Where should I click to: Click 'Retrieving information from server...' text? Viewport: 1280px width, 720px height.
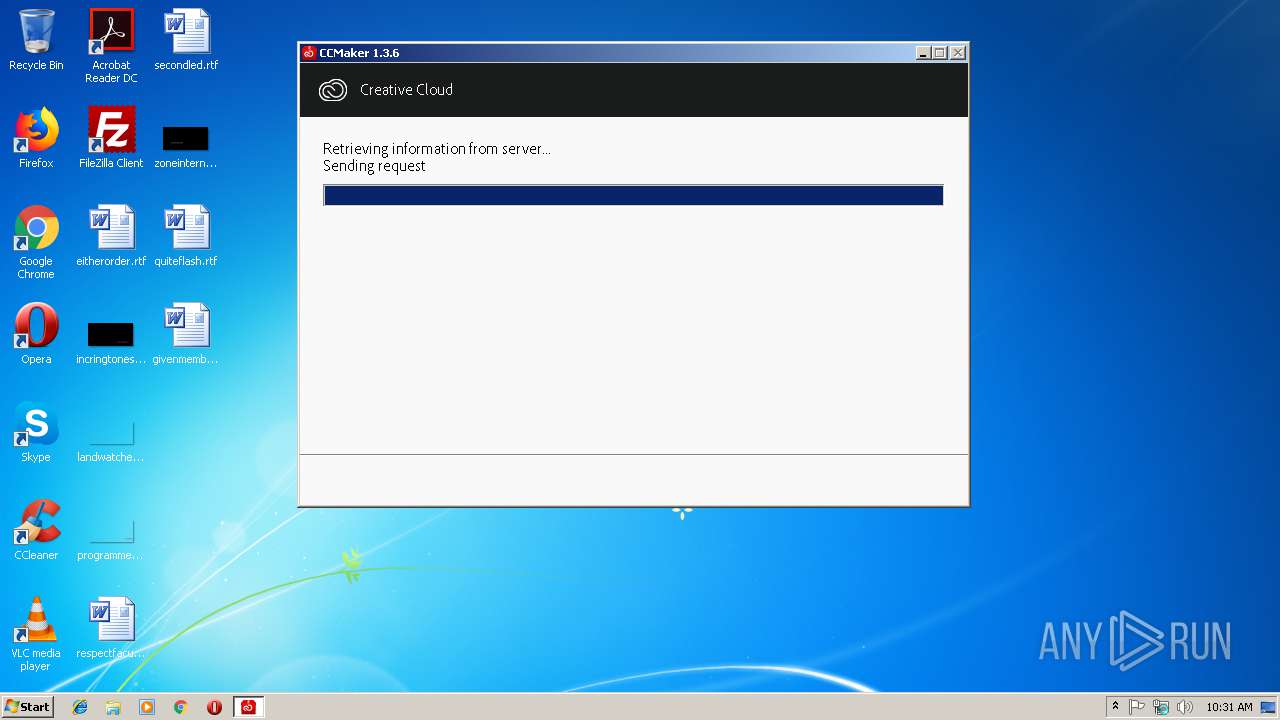[x=436, y=149]
